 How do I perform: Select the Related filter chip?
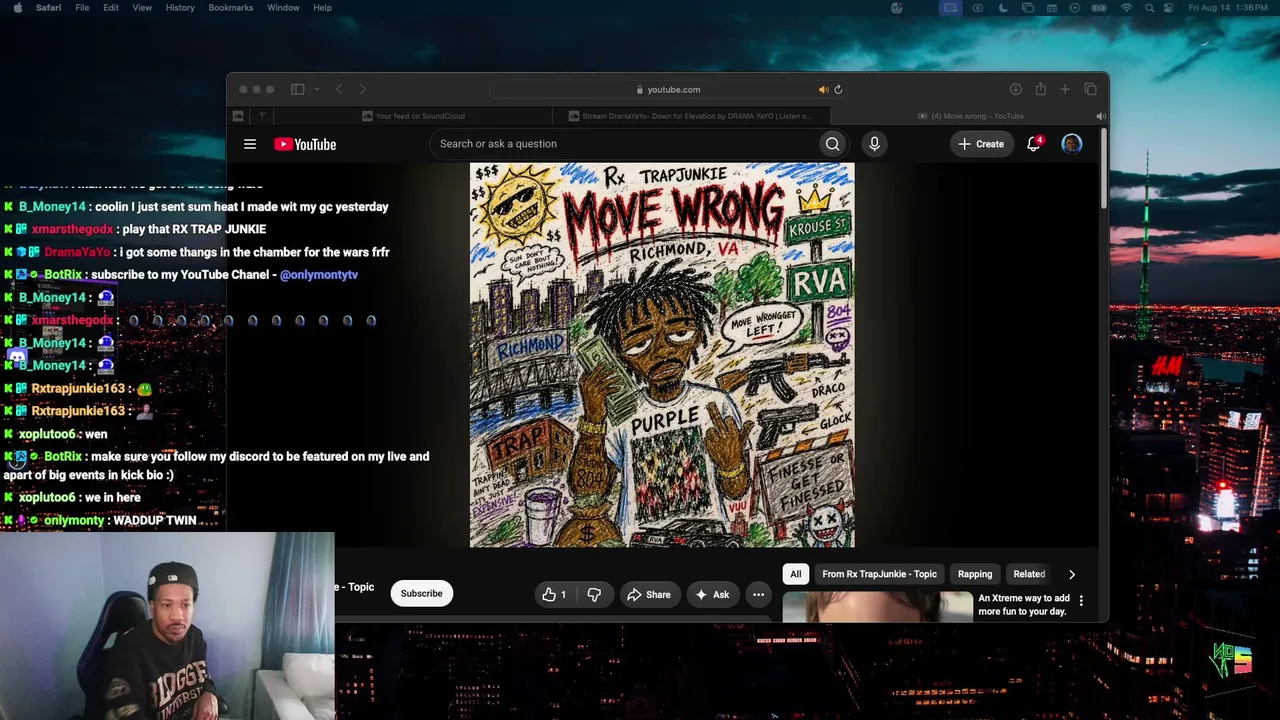tap(1029, 574)
